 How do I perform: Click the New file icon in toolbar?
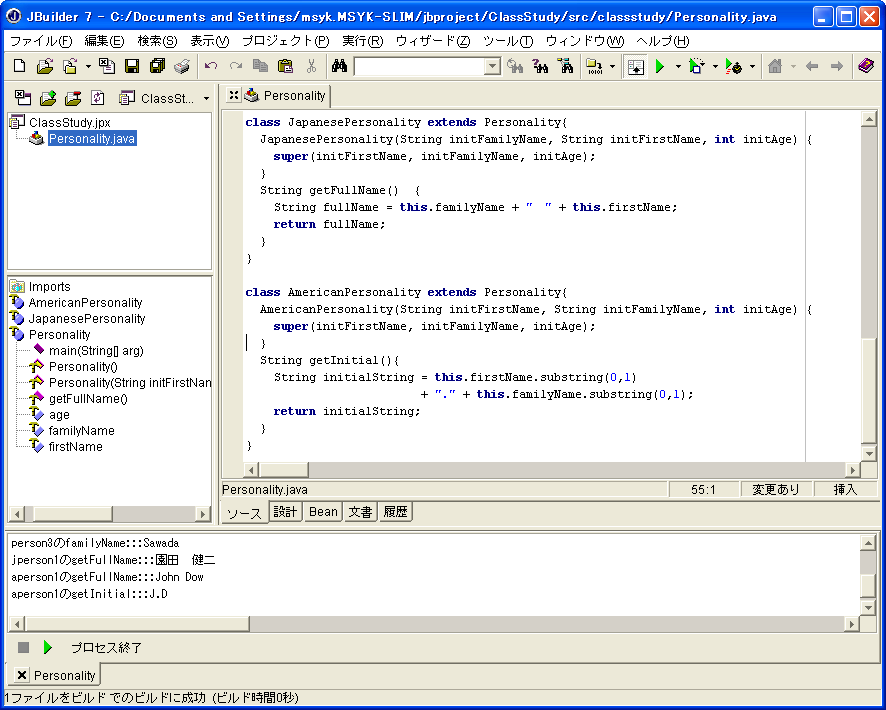[x=19, y=67]
